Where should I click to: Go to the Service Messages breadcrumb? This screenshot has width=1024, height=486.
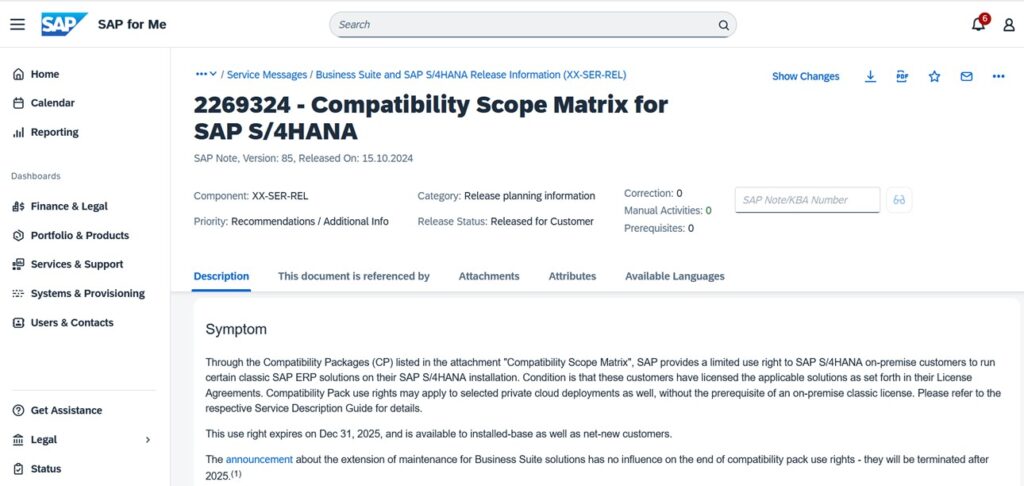[267, 74]
